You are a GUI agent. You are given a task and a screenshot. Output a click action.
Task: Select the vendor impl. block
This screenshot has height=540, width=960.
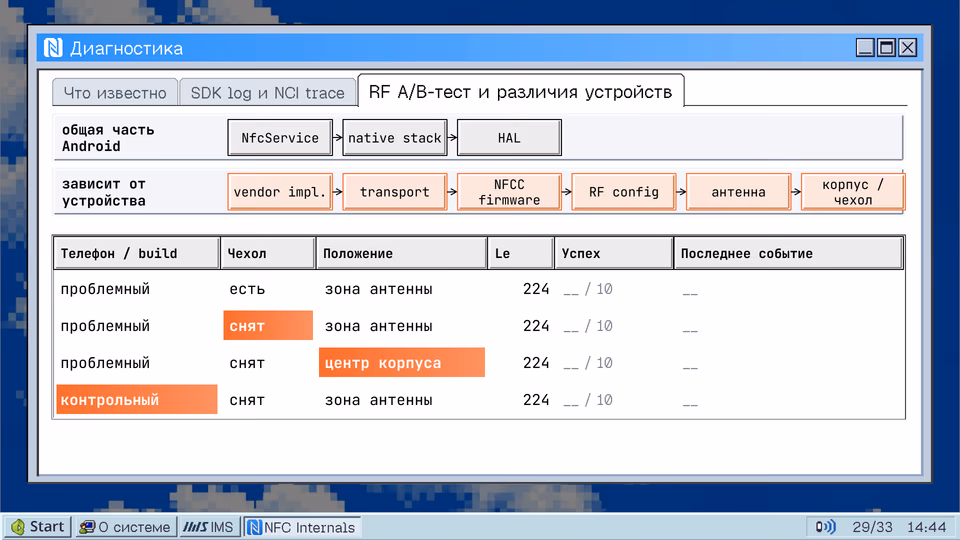tap(280, 192)
